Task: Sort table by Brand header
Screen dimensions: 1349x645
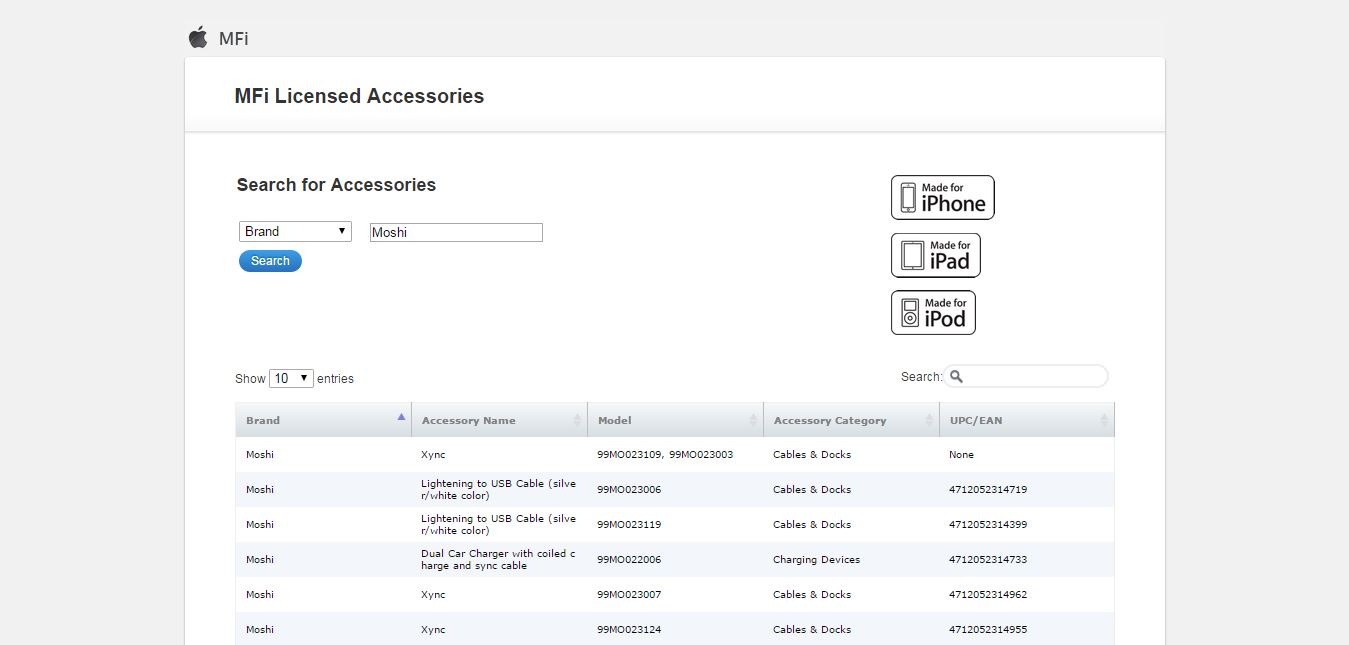Action: click(x=323, y=420)
